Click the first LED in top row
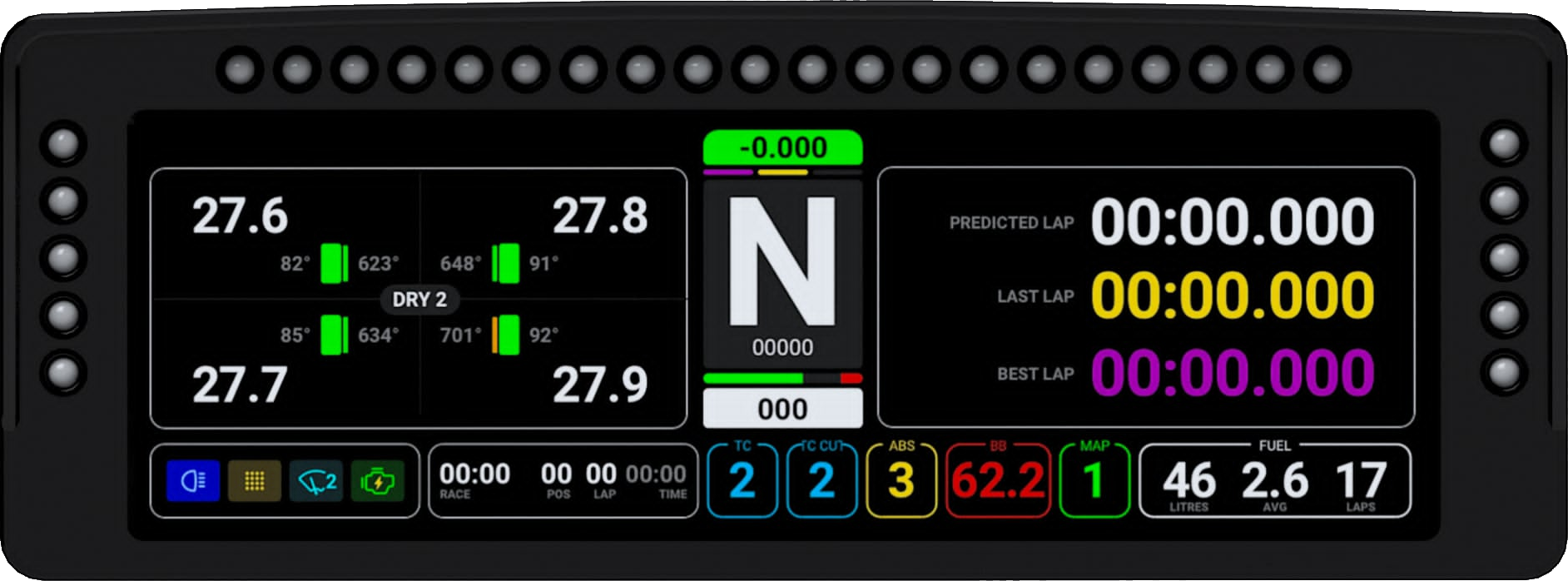This screenshot has width=1568, height=581. [240, 69]
